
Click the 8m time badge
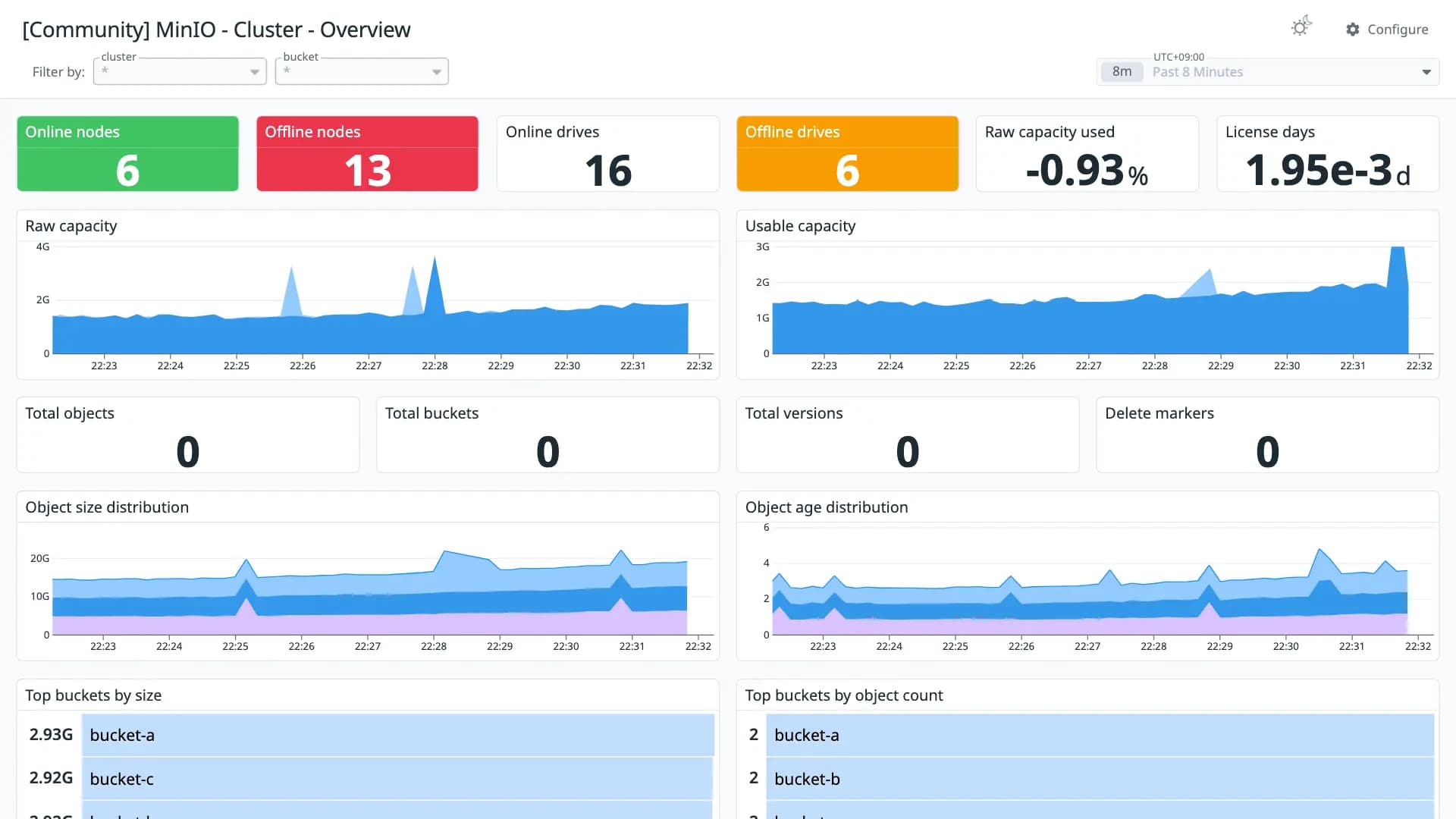[1122, 72]
